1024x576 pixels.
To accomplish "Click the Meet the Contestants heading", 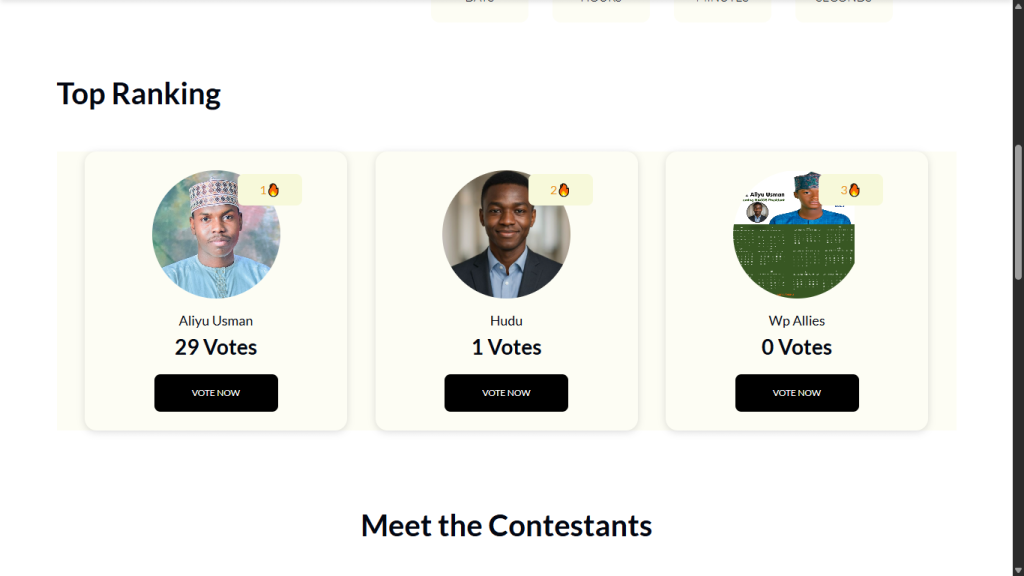I will pyautogui.click(x=506, y=526).
